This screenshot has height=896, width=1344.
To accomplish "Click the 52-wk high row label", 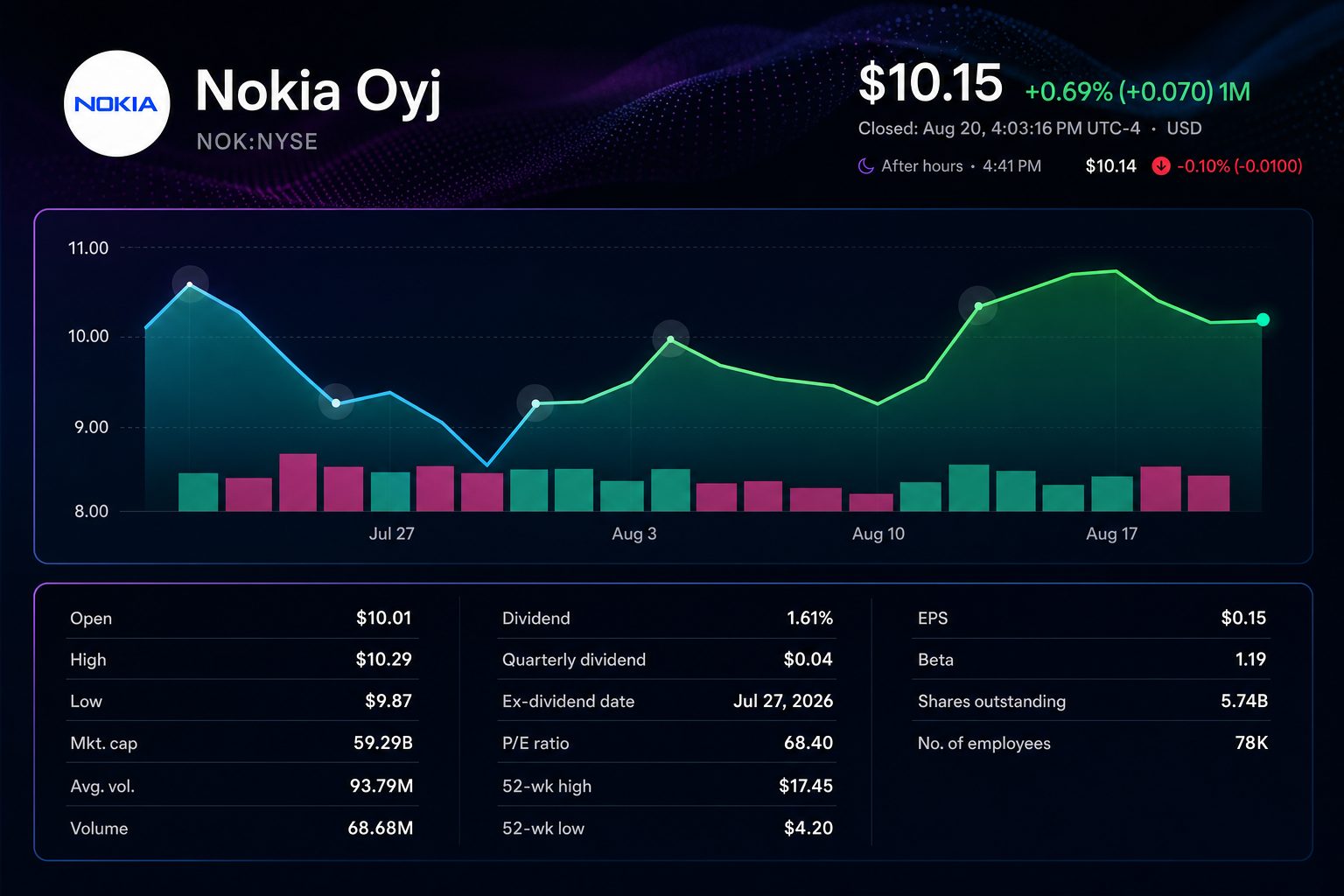I will pos(547,787).
